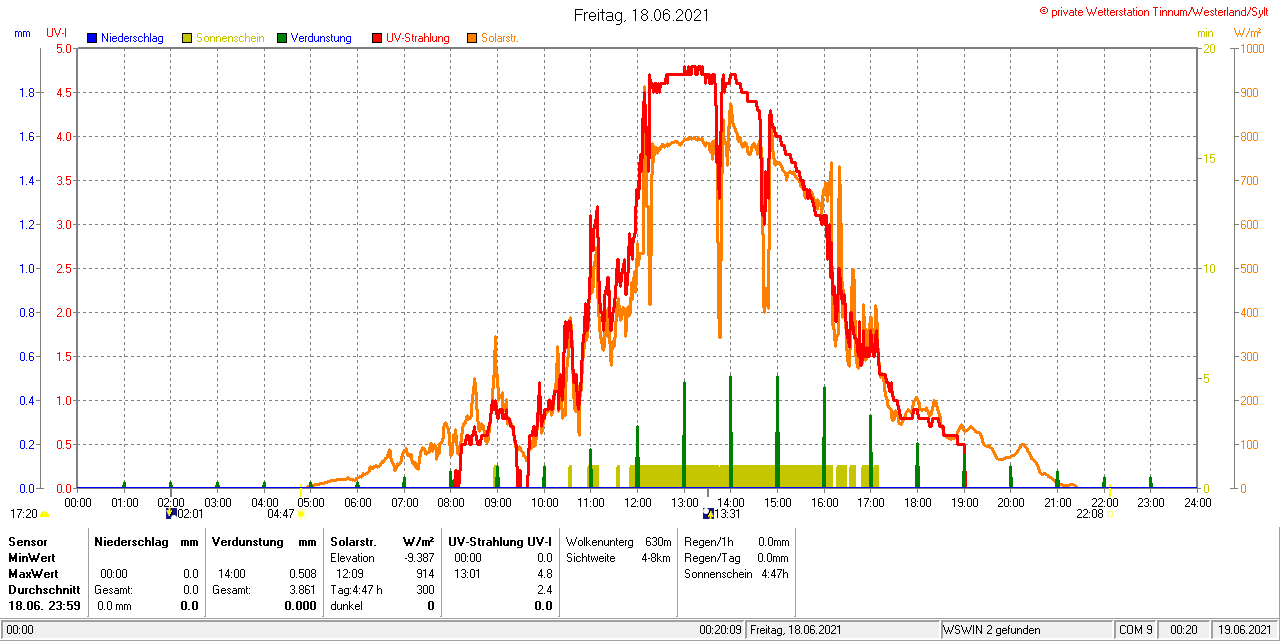Select the Verdunstung legend label

(x=322, y=38)
